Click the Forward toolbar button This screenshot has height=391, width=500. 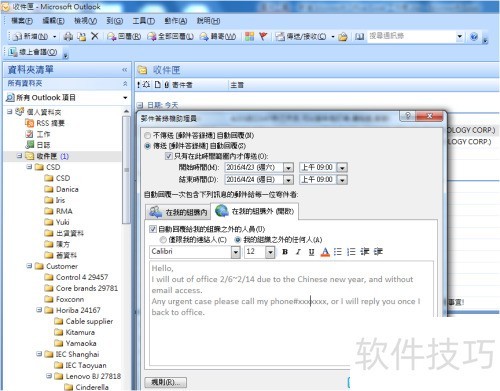tap(218, 36)
